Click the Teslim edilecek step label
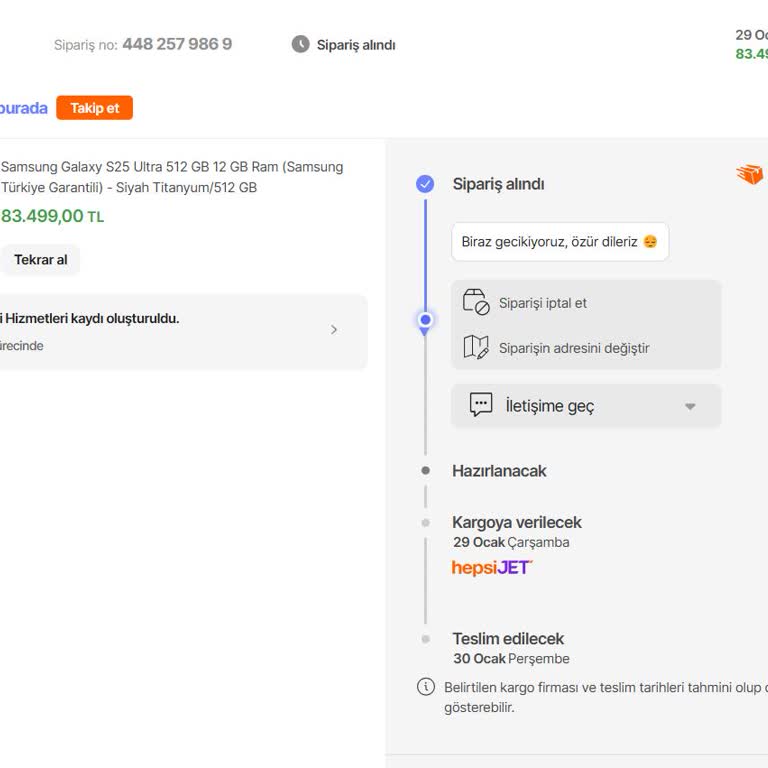768x768 pixels. pos(508,639)
